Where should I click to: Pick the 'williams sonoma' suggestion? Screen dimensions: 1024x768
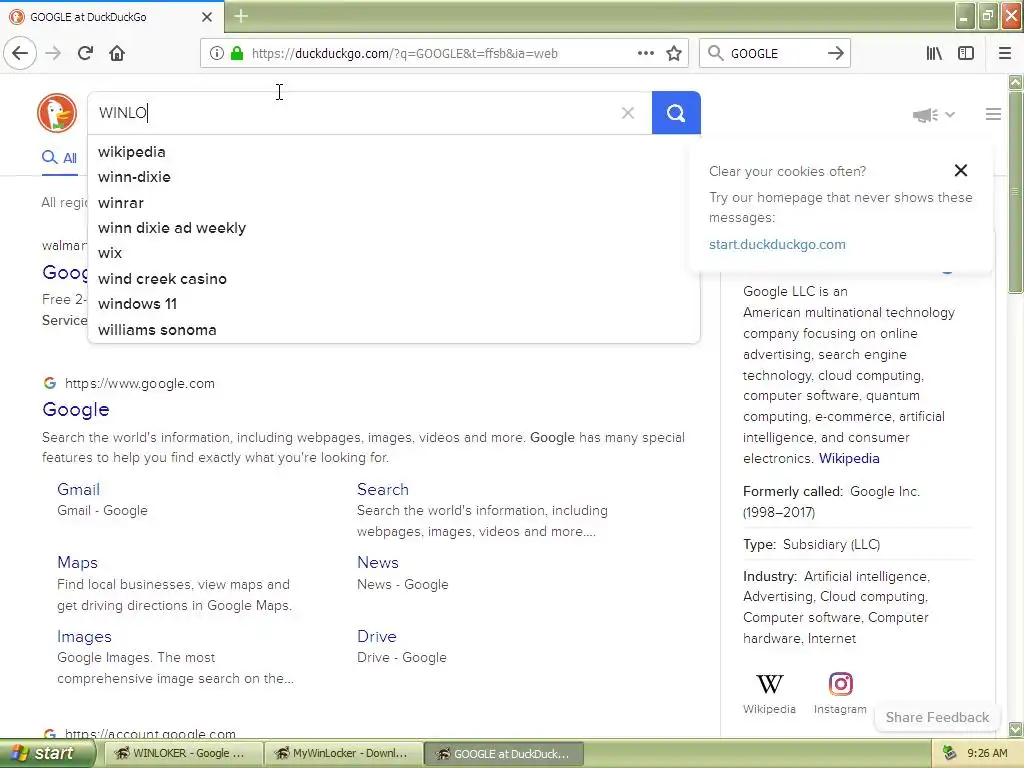point(394,330)
